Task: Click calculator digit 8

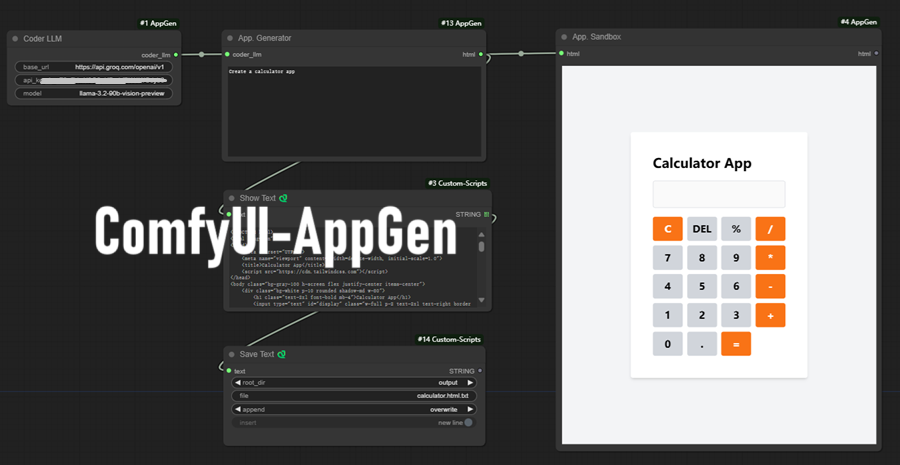Action: [702, 258]
